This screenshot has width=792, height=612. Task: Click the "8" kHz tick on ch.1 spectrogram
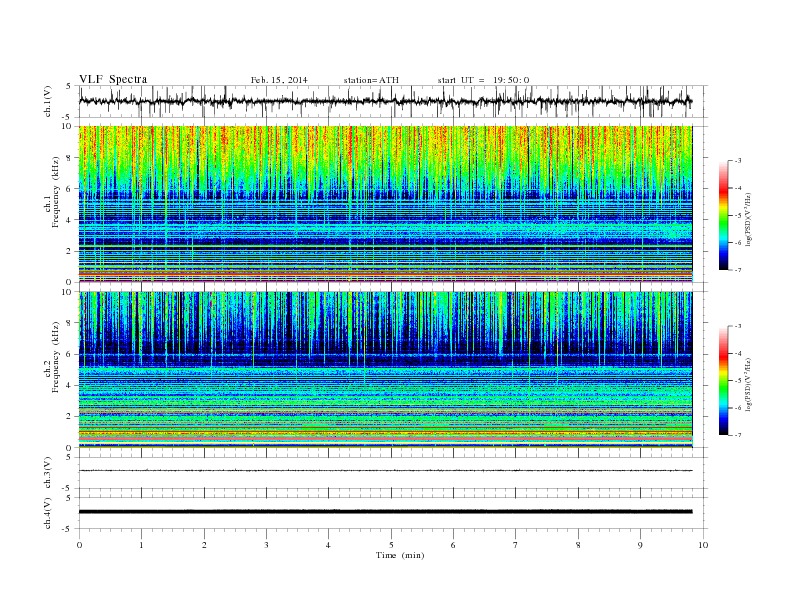click(x=70, y=158)
